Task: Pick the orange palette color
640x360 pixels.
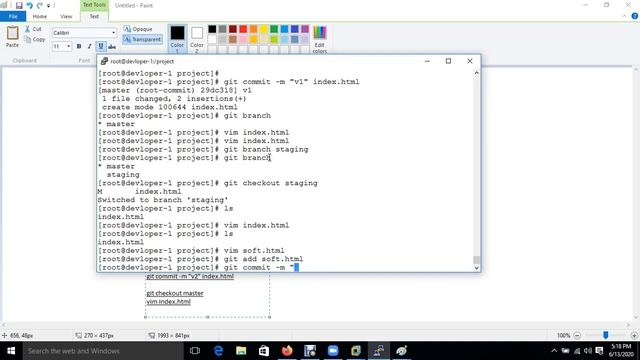Action: [x=253, y=29]
